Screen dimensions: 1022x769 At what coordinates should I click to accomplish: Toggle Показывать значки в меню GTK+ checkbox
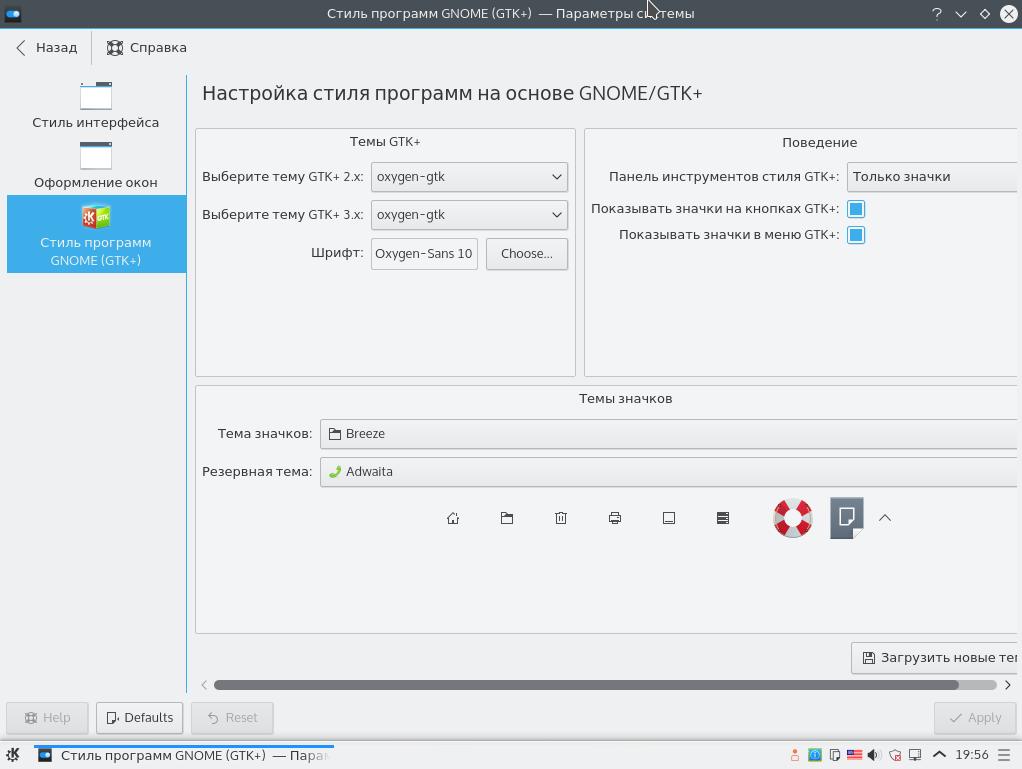856,235
